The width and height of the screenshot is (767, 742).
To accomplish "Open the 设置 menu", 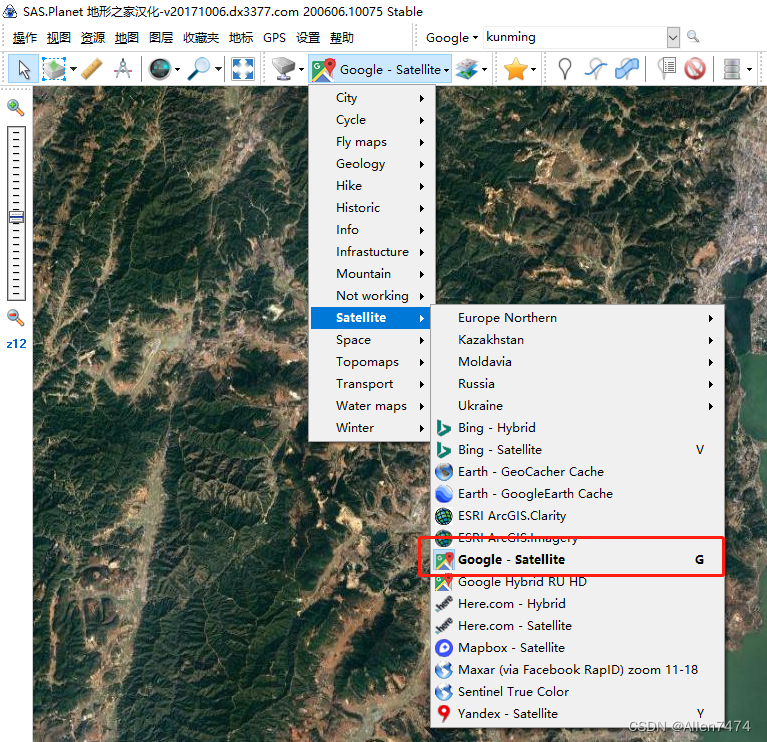I will 308,38.
